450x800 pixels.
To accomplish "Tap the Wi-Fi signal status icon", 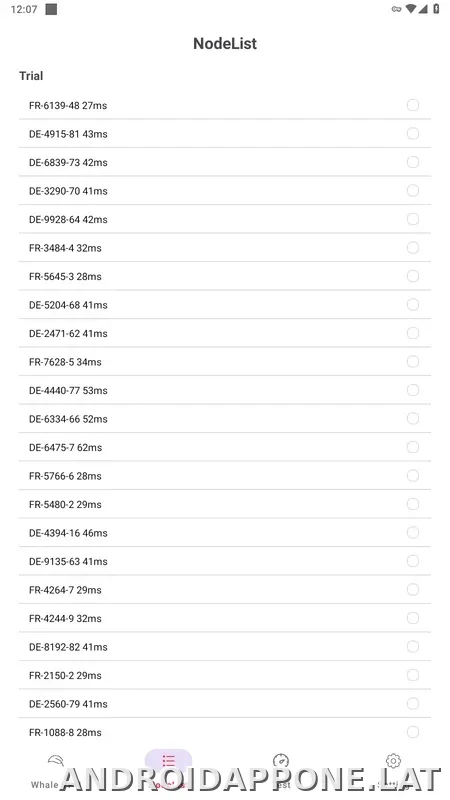I will [x=411, y=9].
